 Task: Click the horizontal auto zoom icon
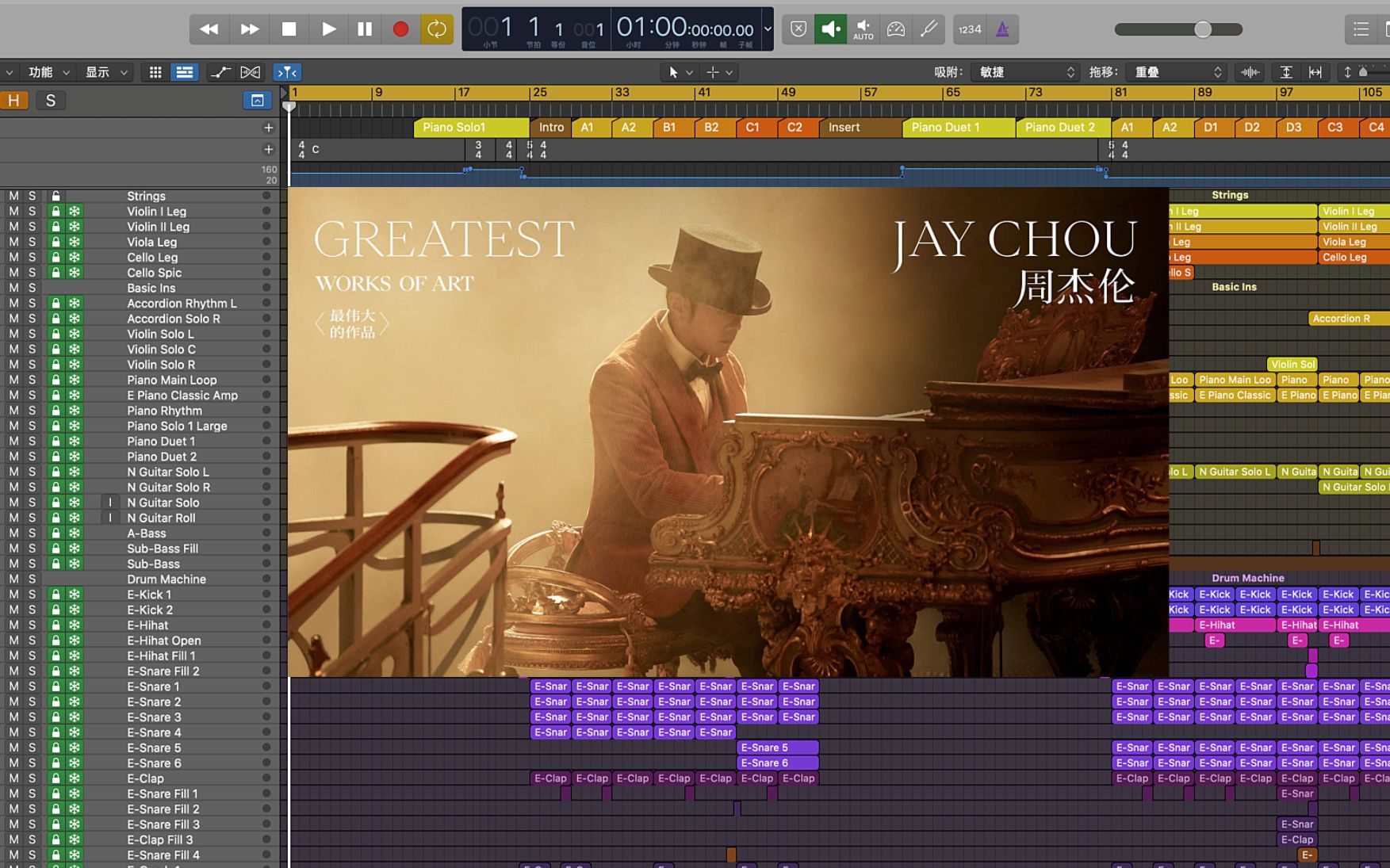pos(1315,72)
